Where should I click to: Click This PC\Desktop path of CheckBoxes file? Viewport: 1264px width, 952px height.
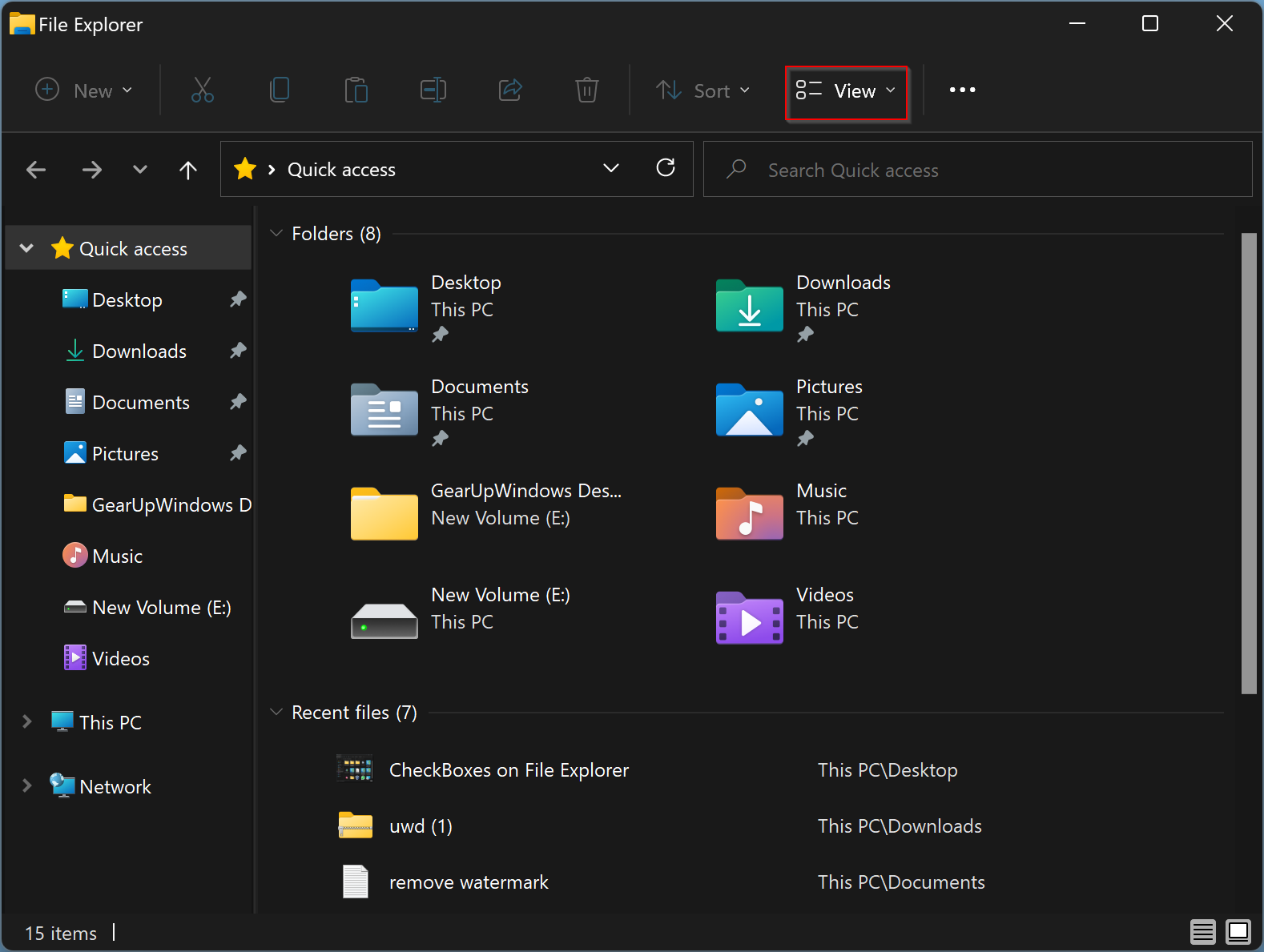tap(888, 769)
